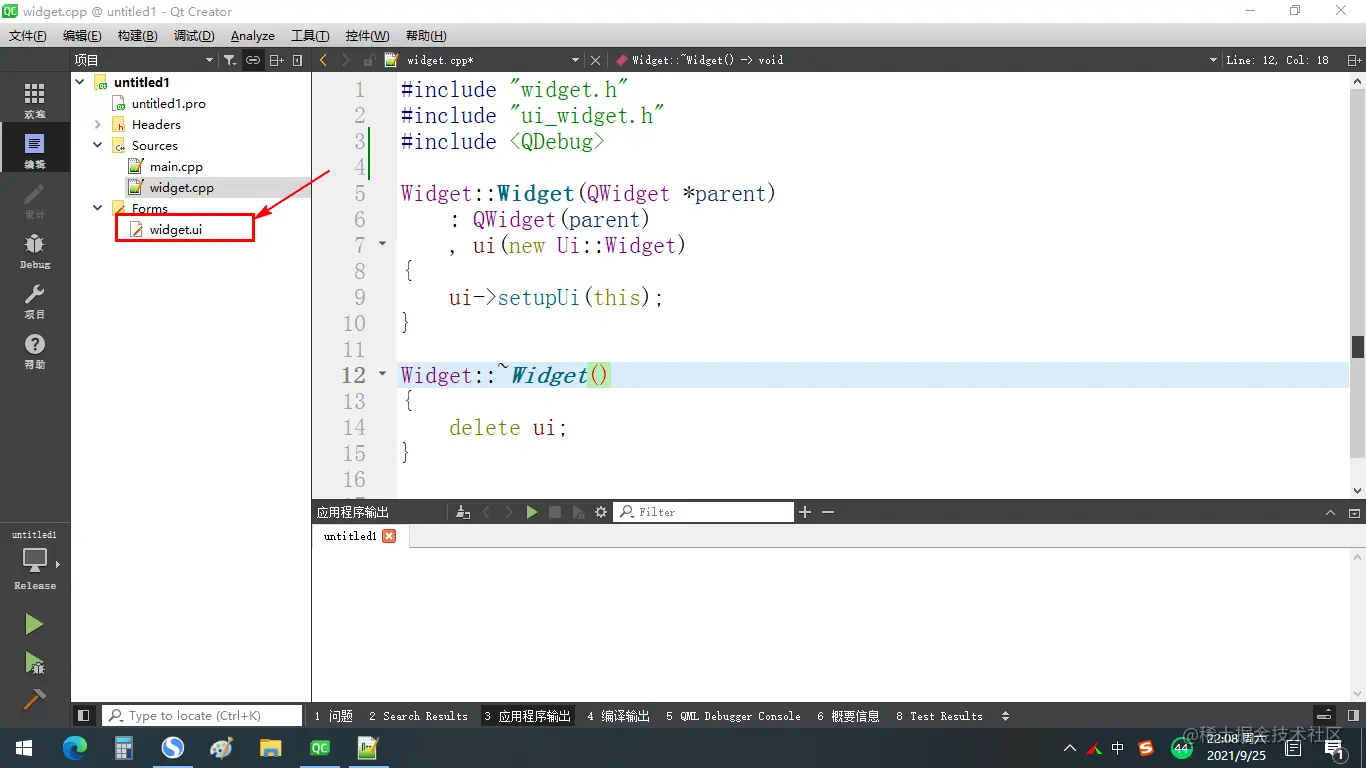The width and height of the screenshot is (1366, 768).
Task: Click the Type to locate field
Action: [202, 716]
